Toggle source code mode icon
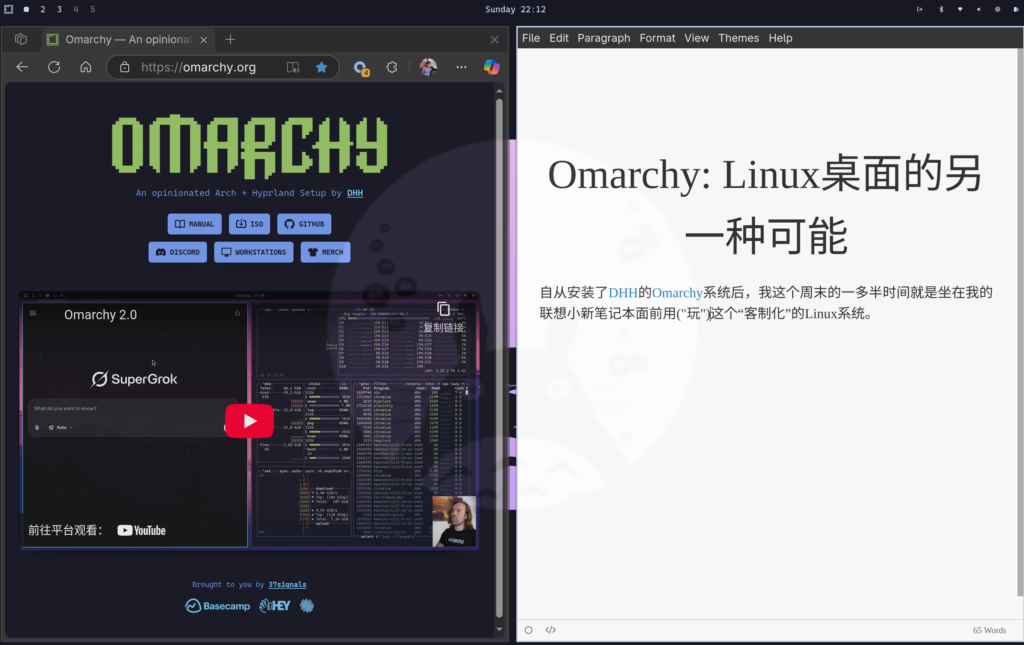The height and width of the screenshot is (645, 1024). (551, 630)
